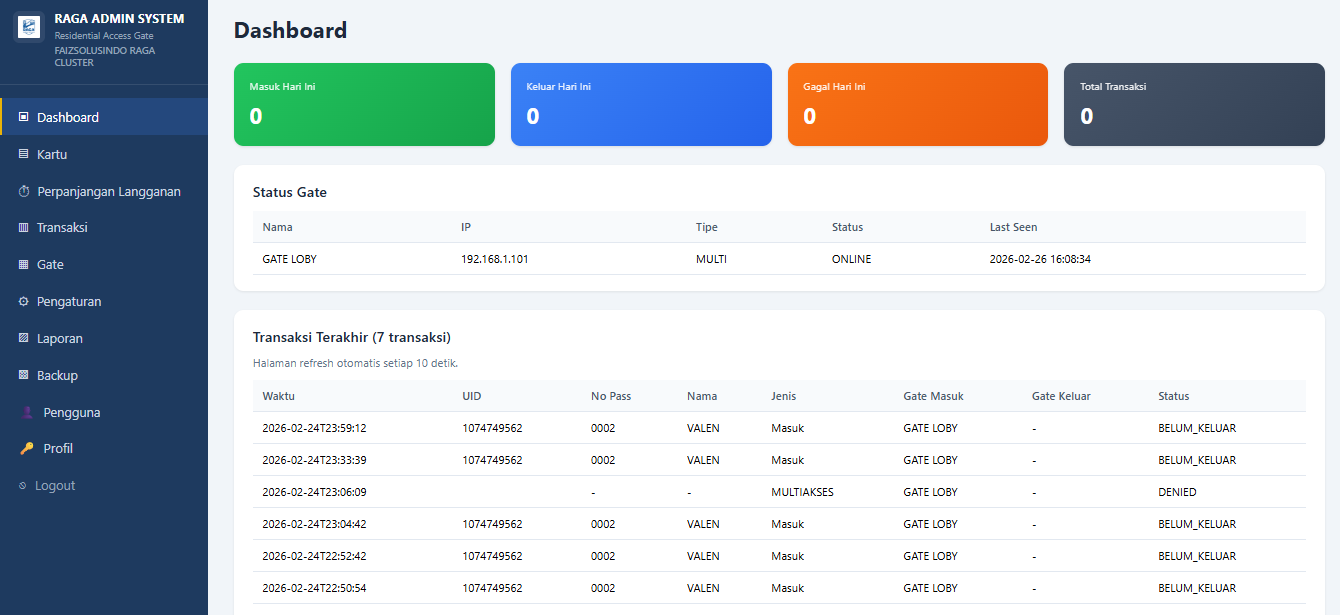
Task: Click the Kartu card icon
Action: pos(24,154)
